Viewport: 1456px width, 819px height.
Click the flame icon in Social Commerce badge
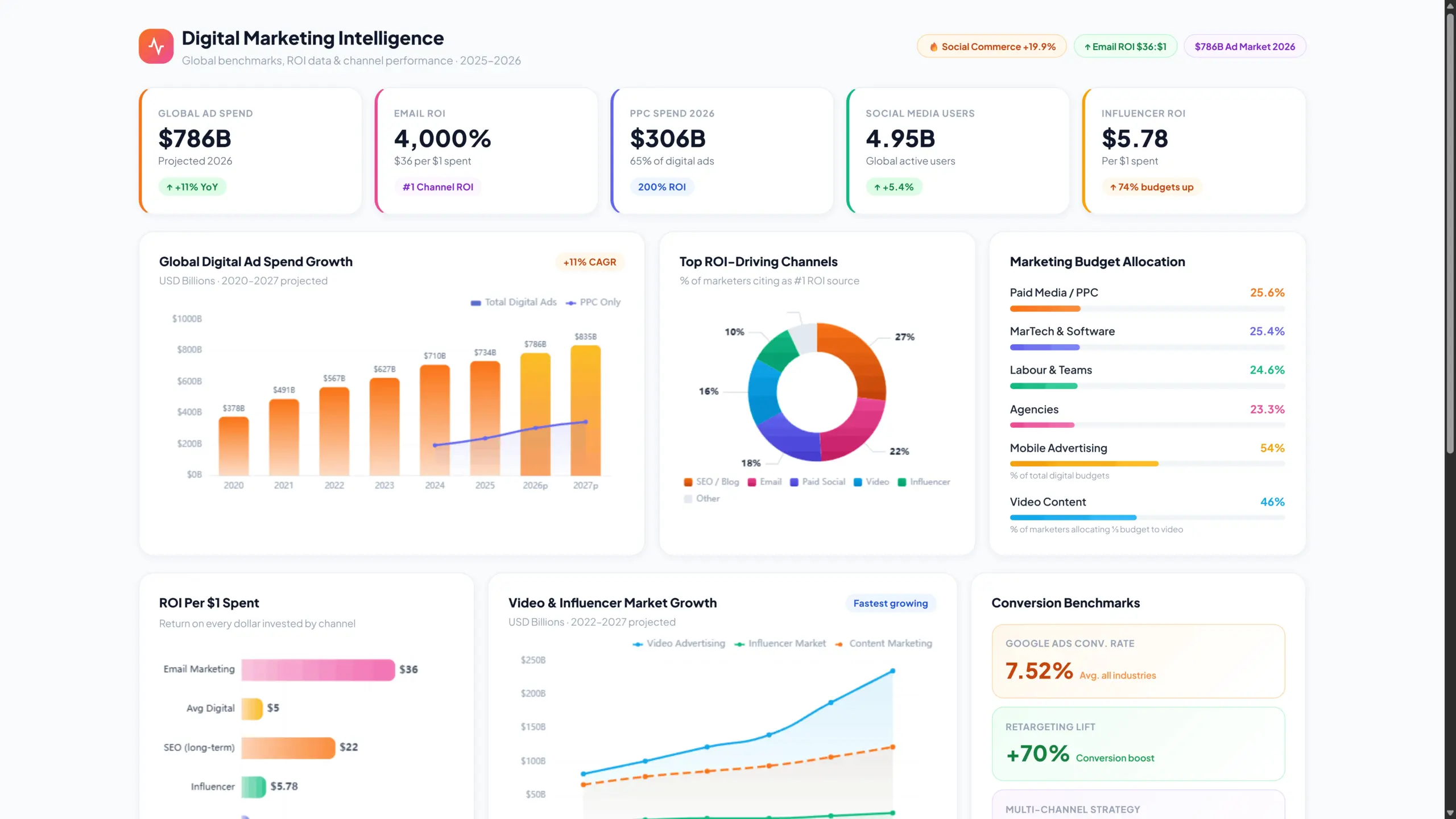(x=933, y=47)
